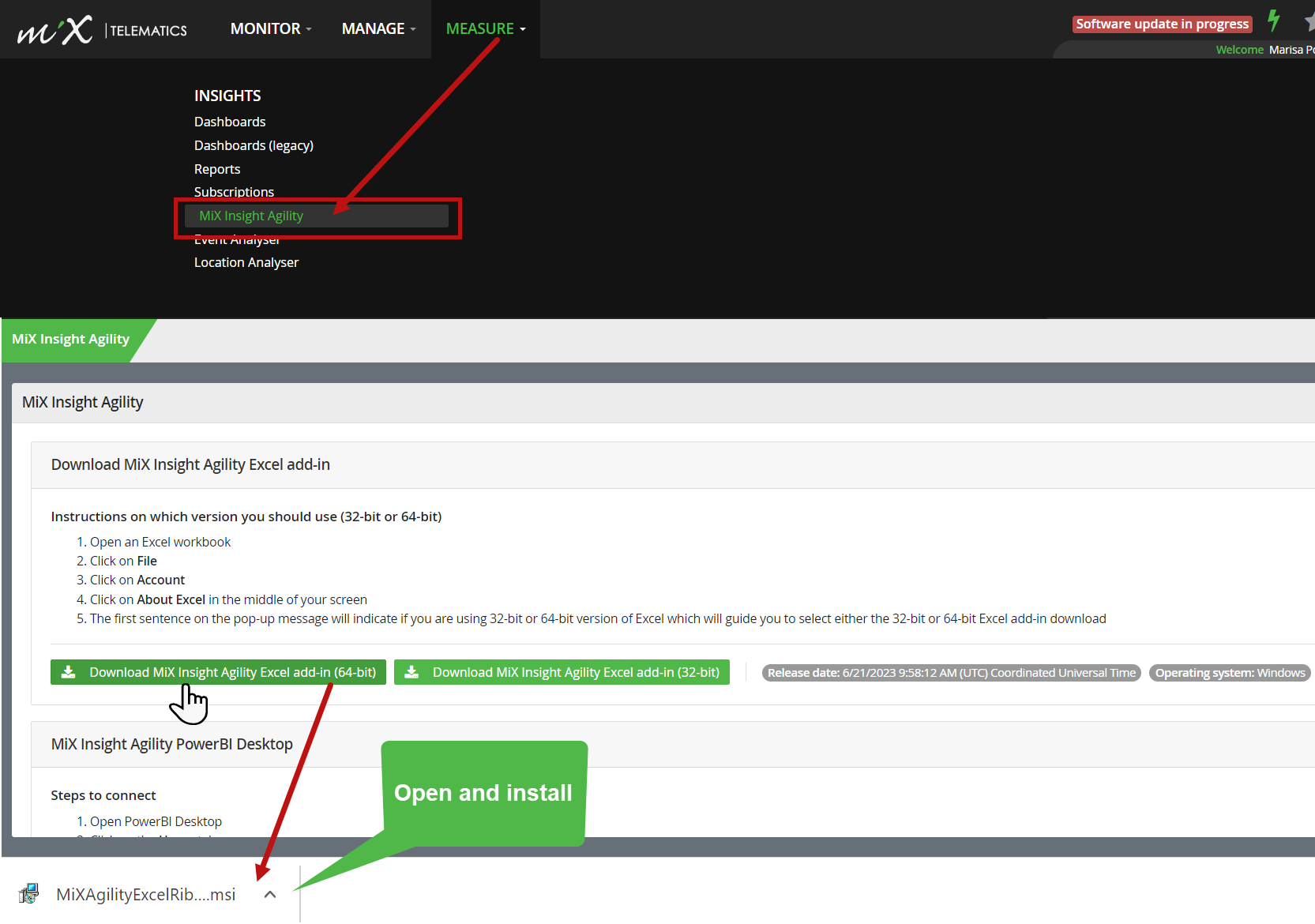Open Location Analyser menu item
The width and height of the screenshot is (1315, 924).
(x=246, y=262)
